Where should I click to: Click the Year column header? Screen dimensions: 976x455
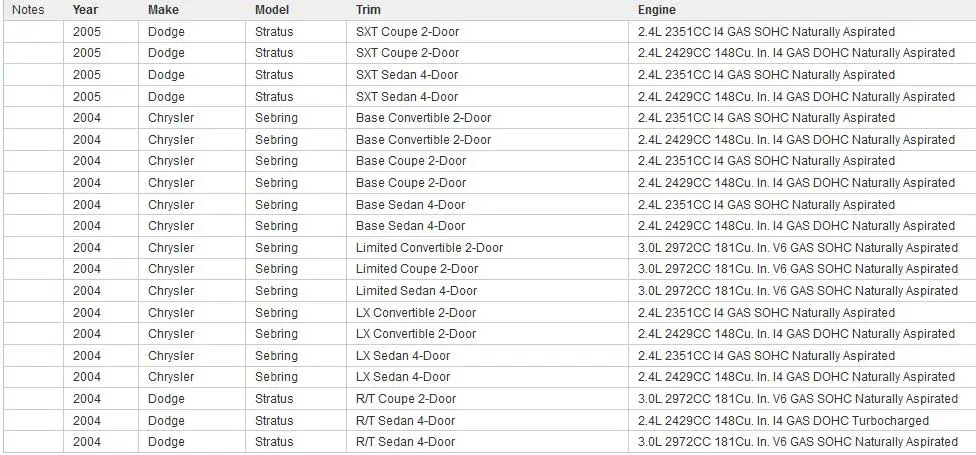point(85,10)
